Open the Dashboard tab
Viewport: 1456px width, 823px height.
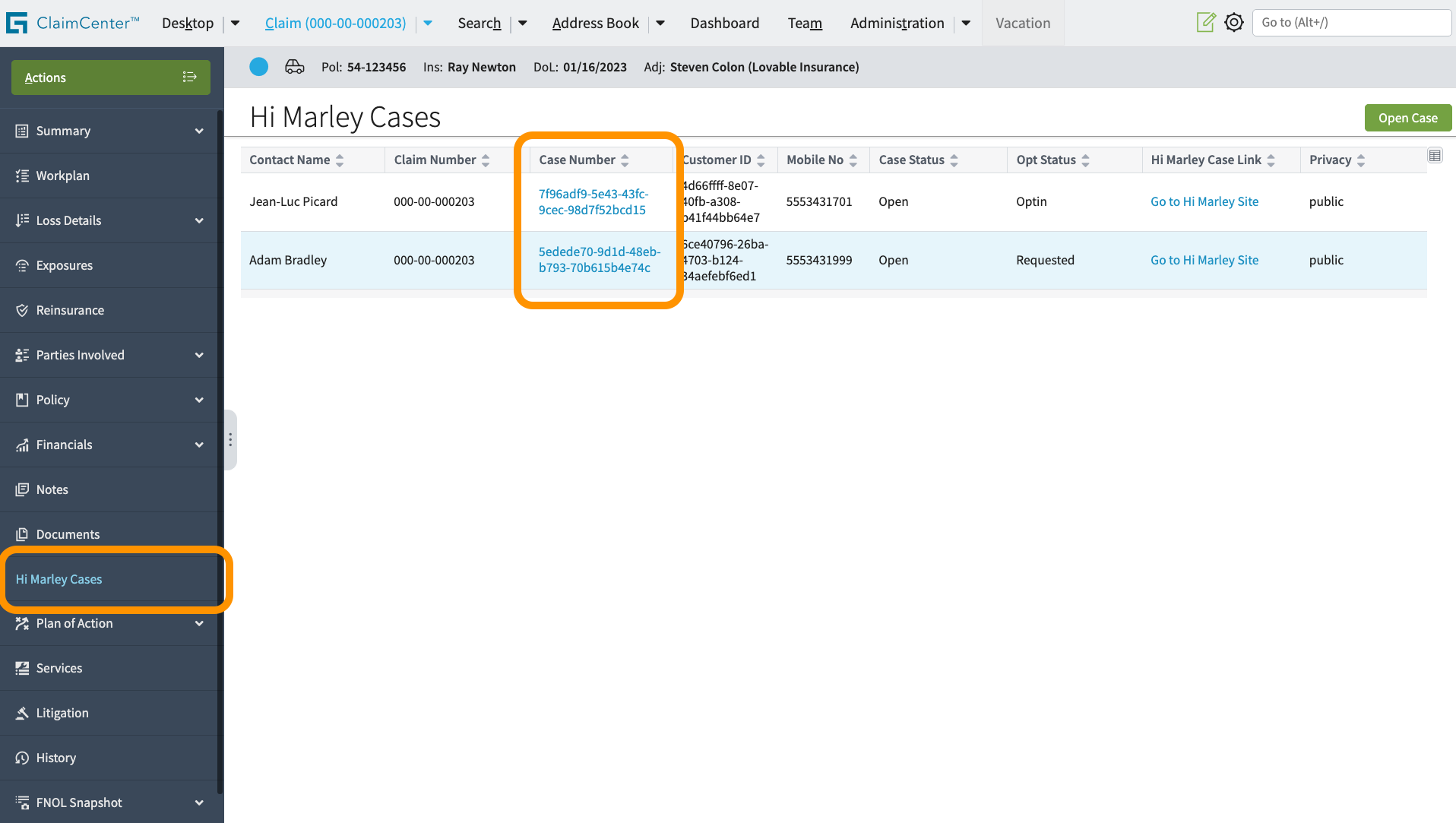[x=724, y=24]
